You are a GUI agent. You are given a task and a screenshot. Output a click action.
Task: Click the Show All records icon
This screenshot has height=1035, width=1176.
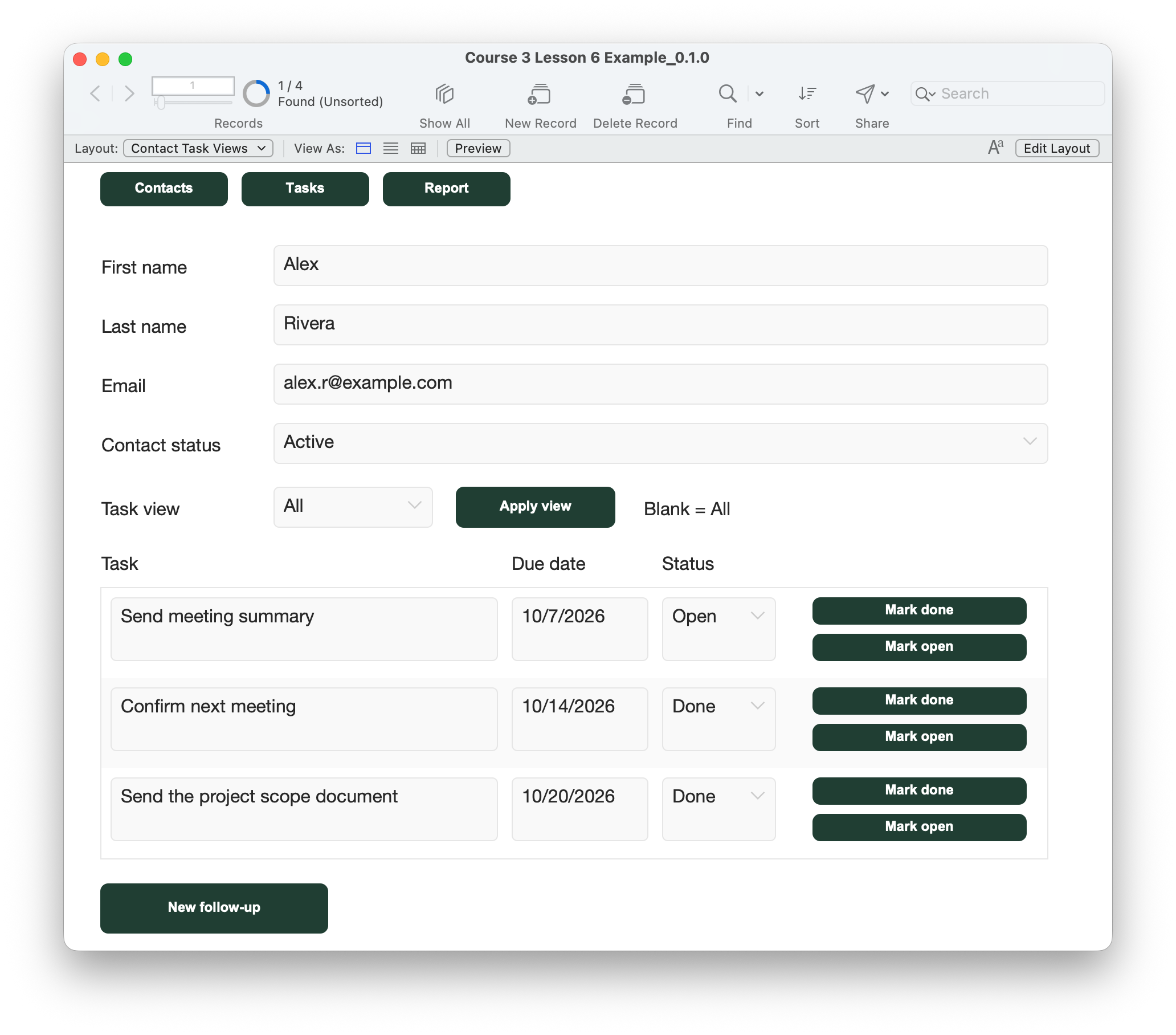click(444, 93)
